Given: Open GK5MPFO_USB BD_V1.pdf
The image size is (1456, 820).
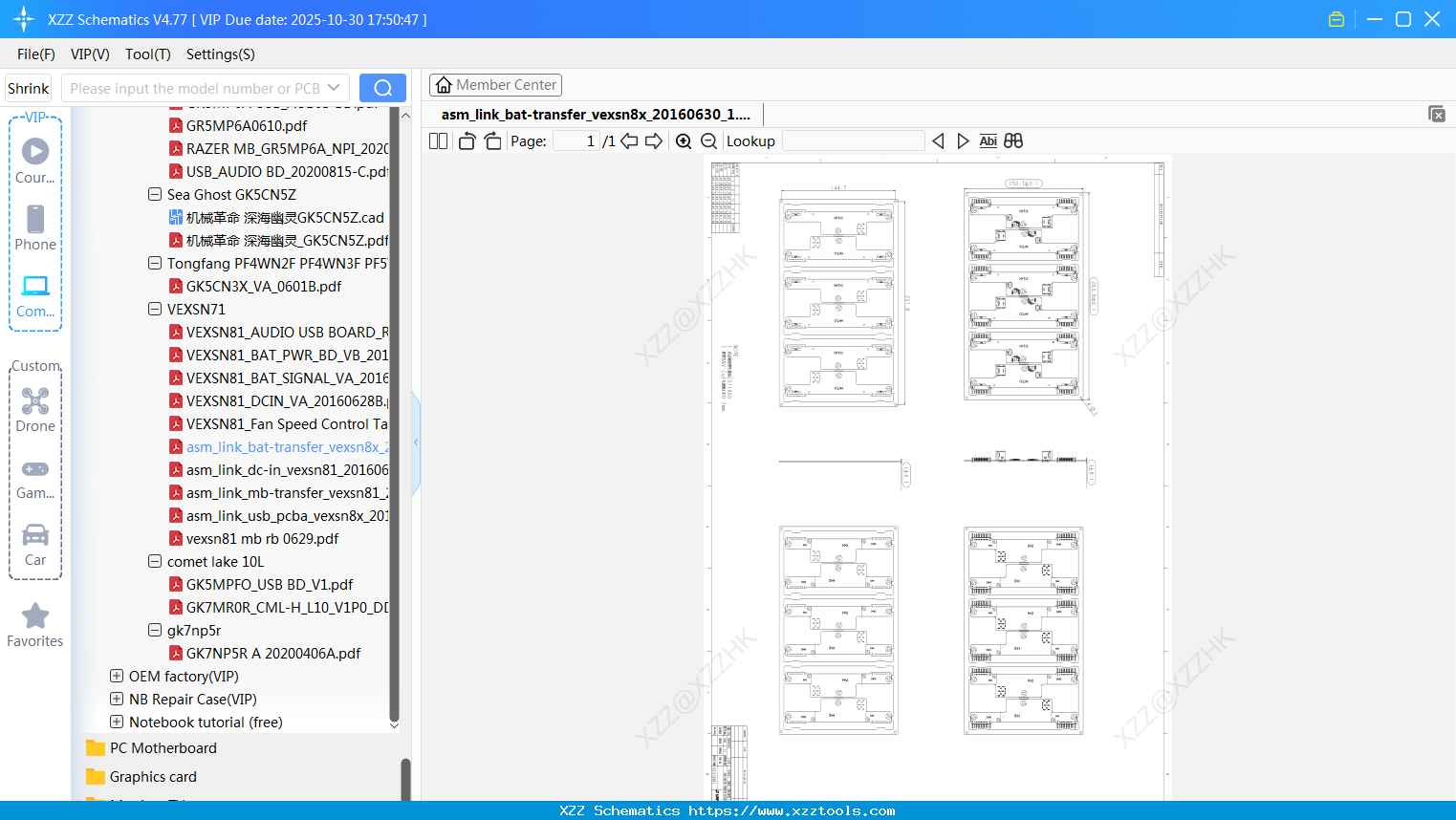Looking at the screenshot, I should point(270,584).
